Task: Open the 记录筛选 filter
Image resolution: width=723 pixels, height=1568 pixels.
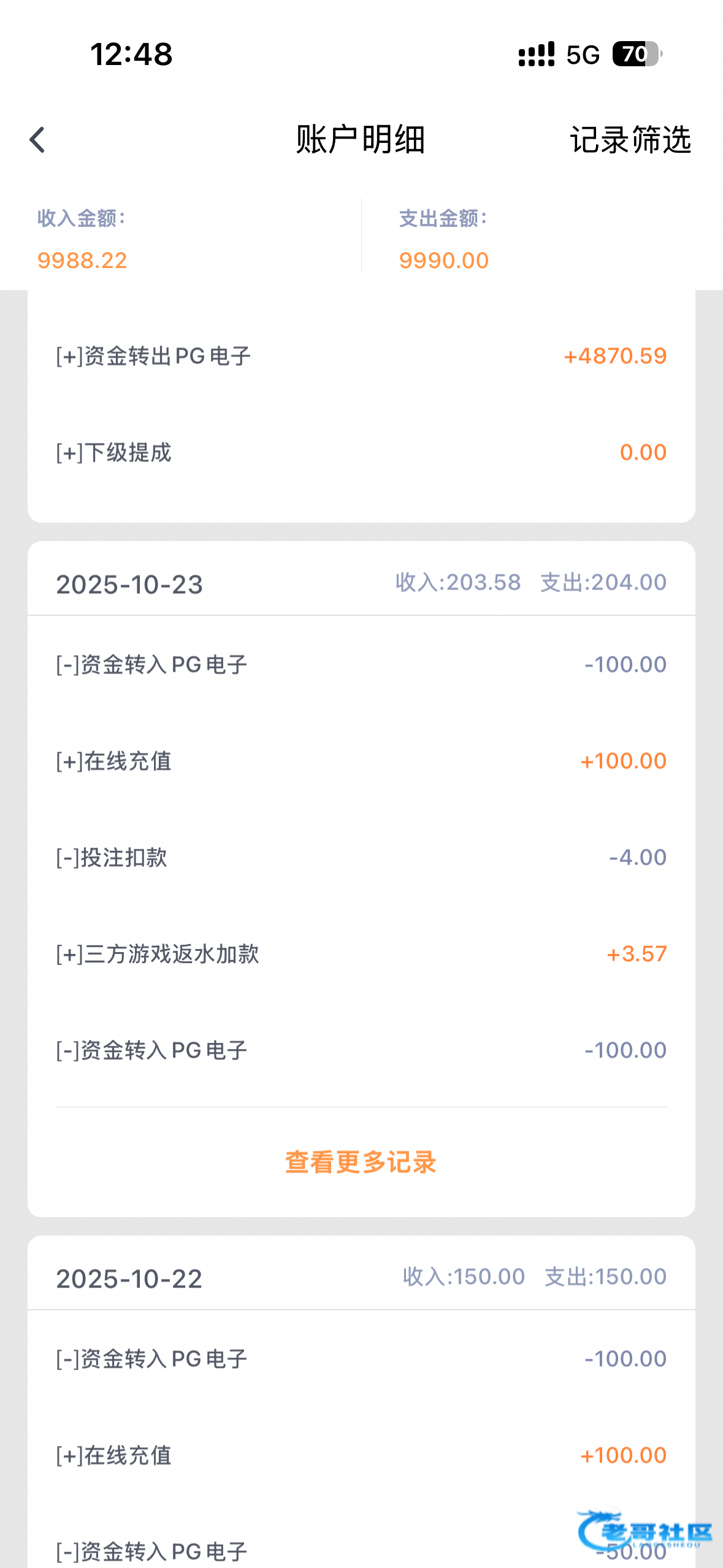Action: coord(630,140)
